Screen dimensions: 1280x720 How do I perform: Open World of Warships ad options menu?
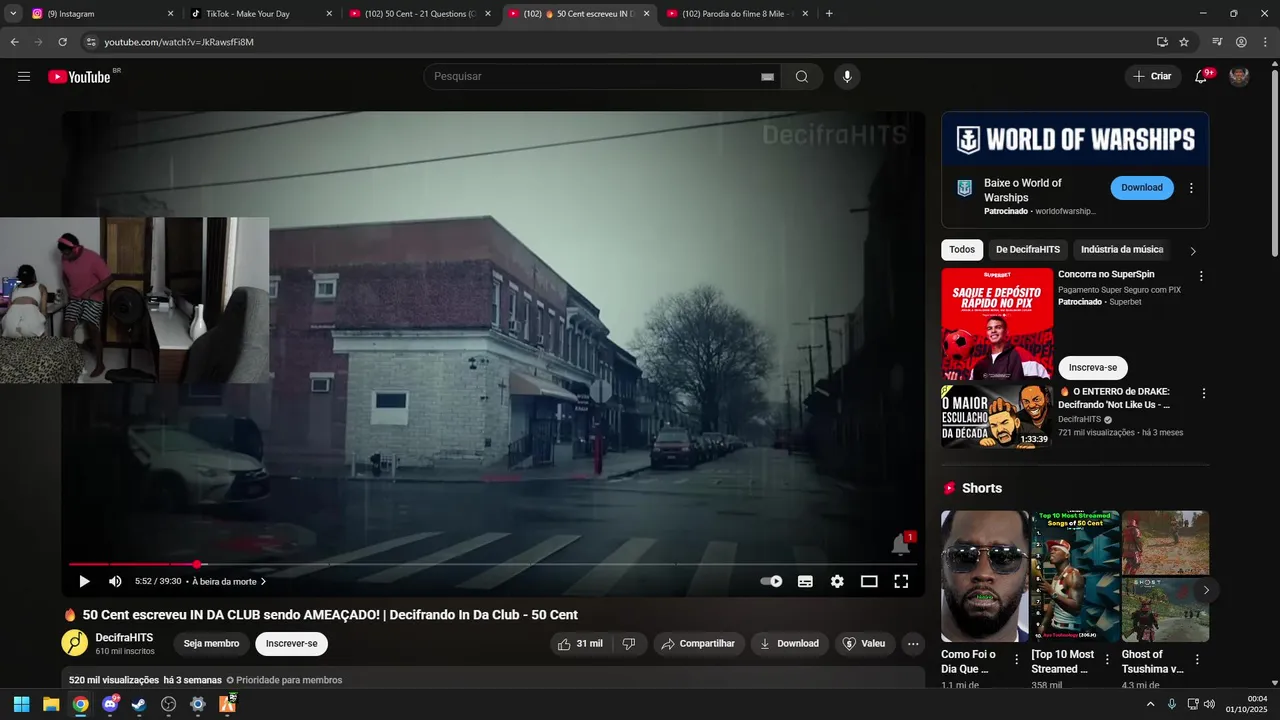tap(1191, 188)
